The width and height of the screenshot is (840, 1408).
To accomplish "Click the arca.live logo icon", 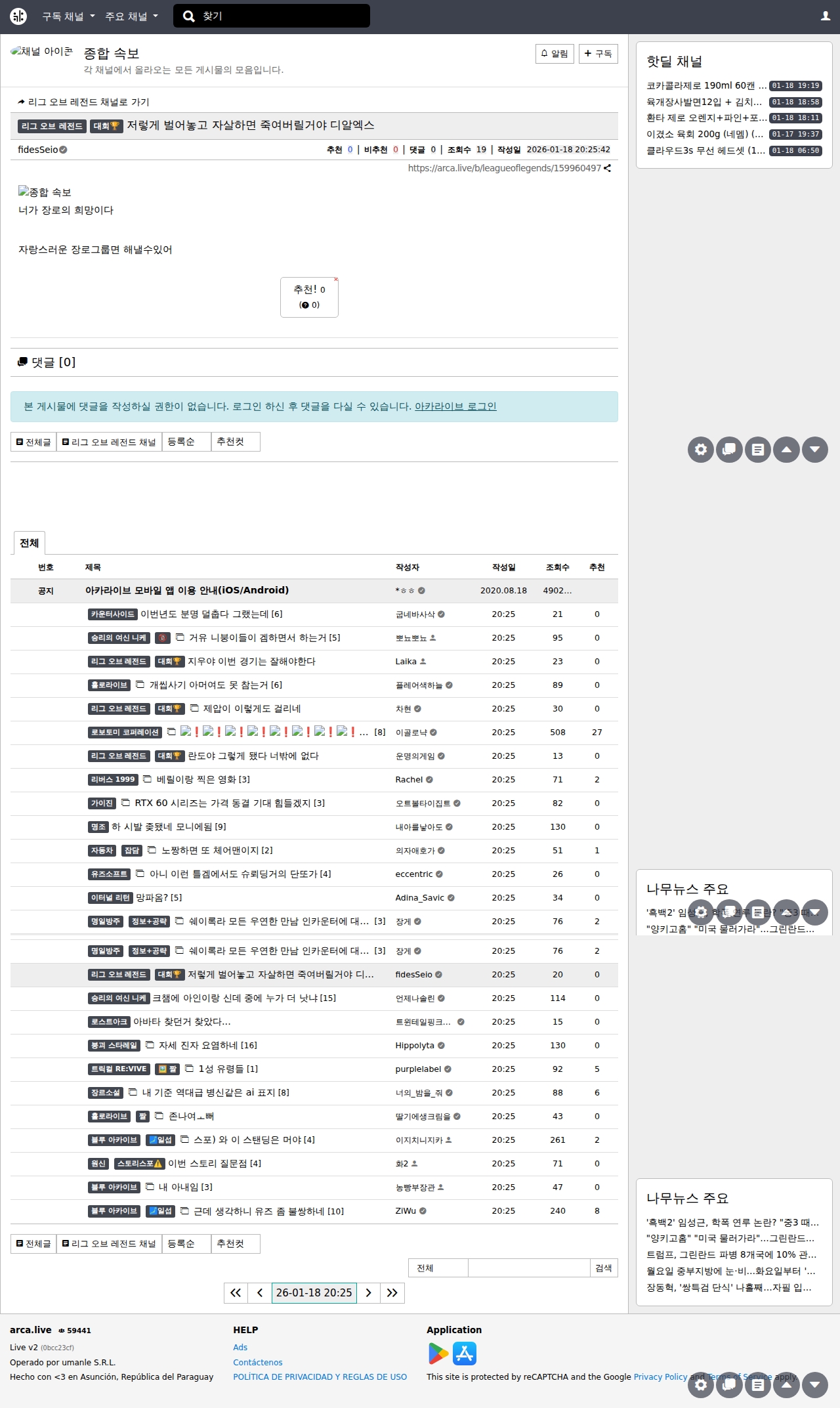I will [18, 16].
